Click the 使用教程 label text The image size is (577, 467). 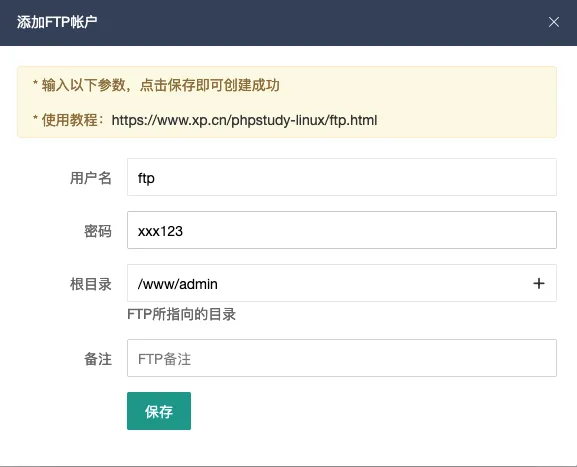69,120
